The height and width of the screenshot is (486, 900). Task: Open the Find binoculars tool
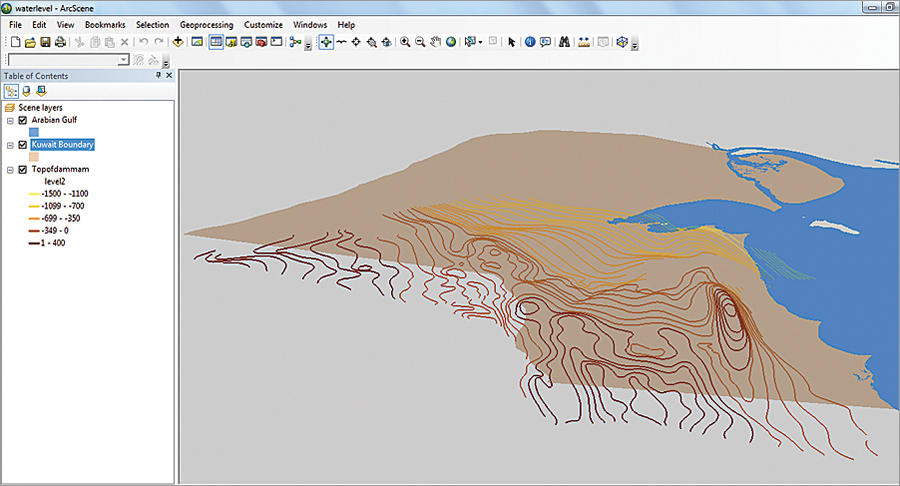563,42
